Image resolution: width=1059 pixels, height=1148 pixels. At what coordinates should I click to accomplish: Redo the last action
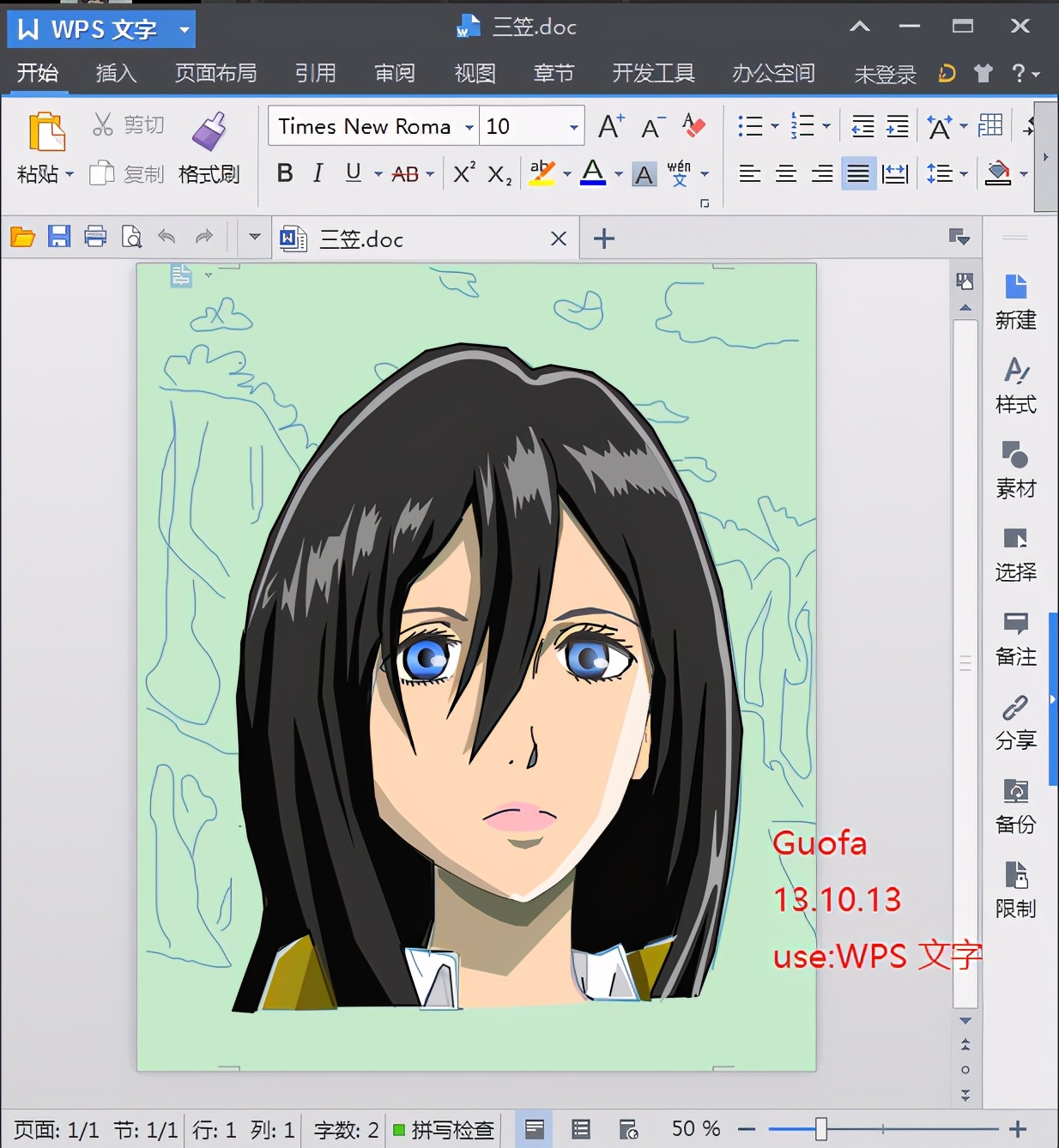(203, 237)
